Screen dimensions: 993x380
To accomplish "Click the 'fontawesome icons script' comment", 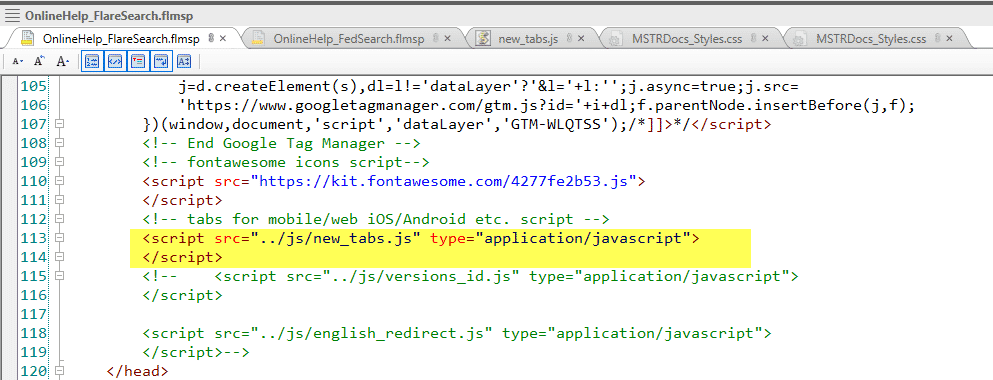I will tap(287, 163).
